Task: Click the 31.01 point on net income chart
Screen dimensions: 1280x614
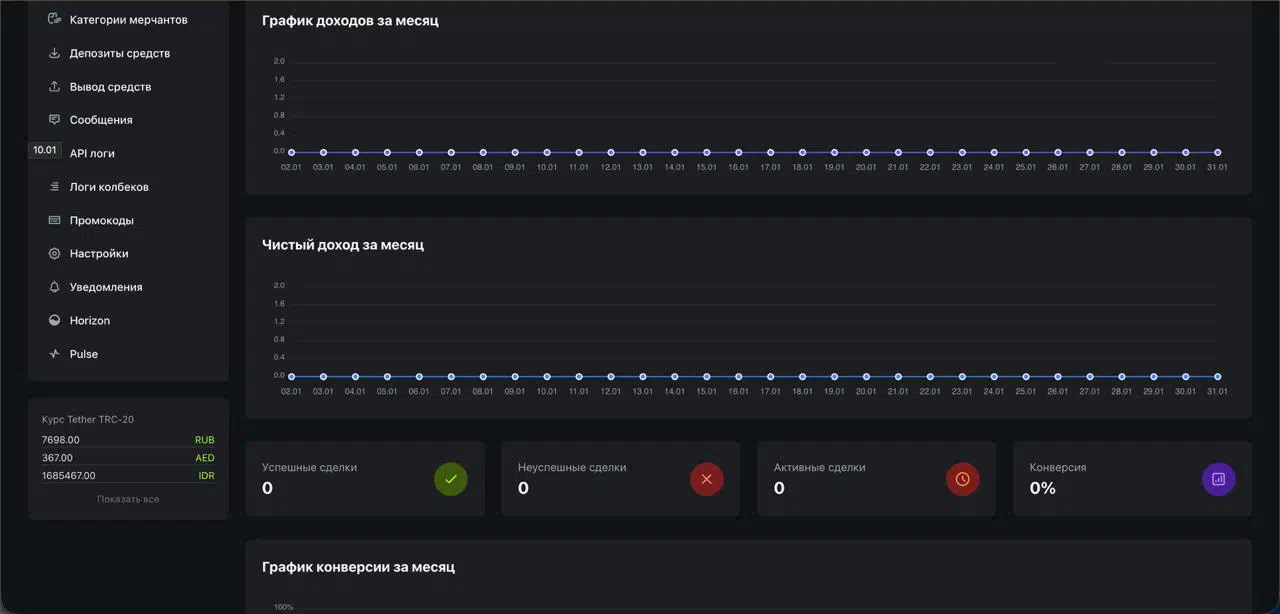Action: [1217, 377]
